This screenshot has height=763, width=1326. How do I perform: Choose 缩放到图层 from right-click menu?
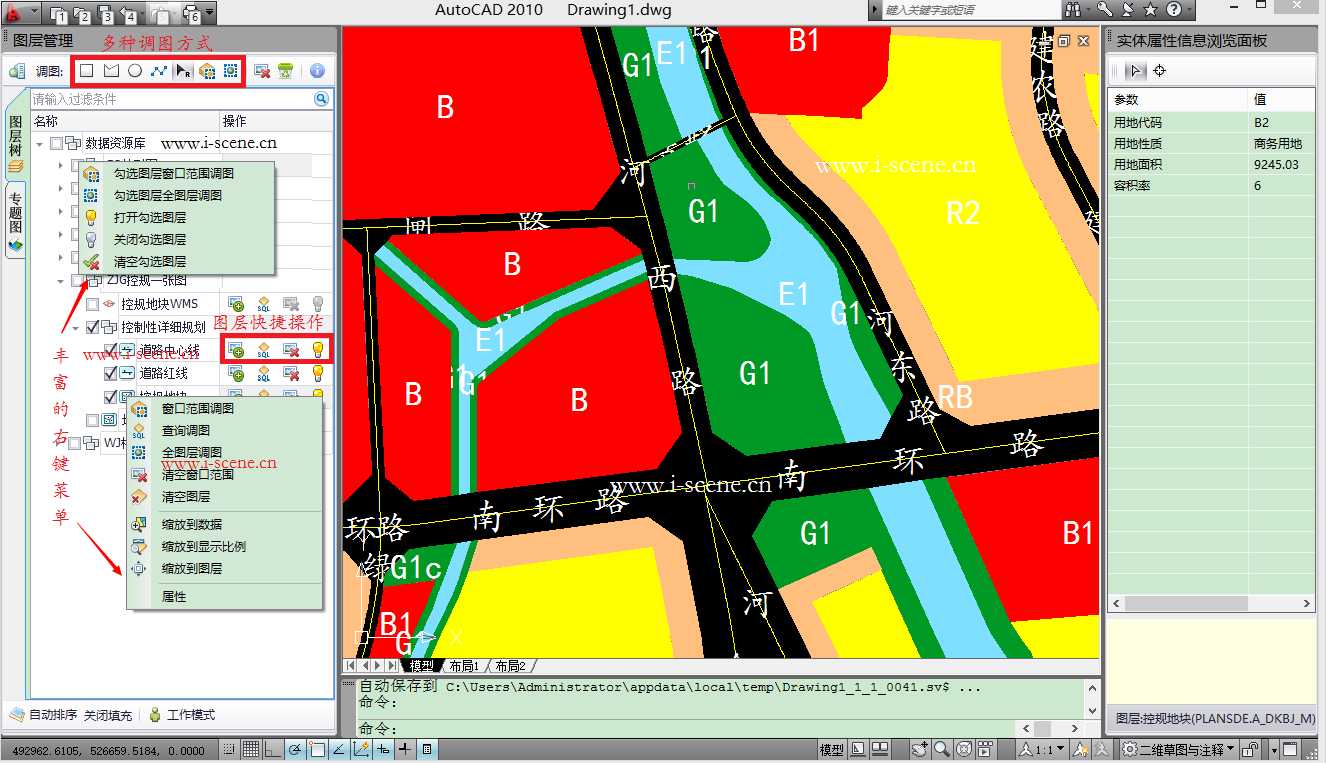[192, 568]
